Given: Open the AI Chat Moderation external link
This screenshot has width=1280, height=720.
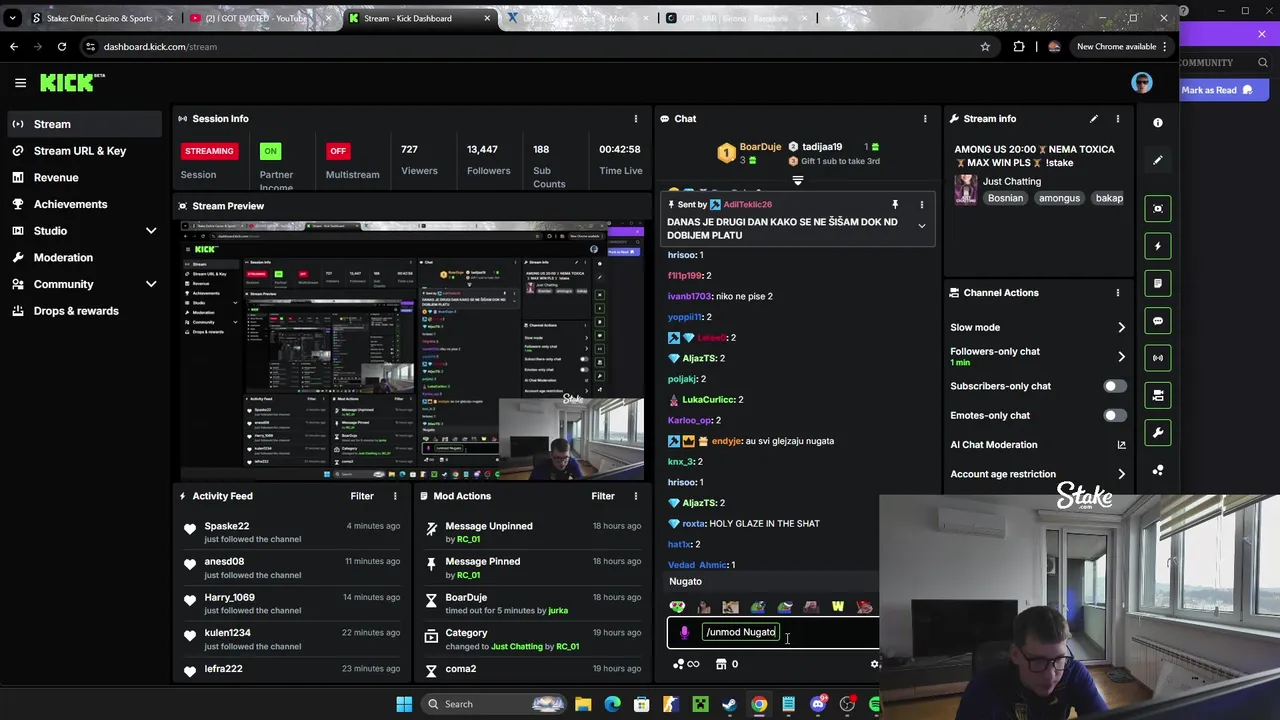Looking at the screenshot, I should point(1121,445).
